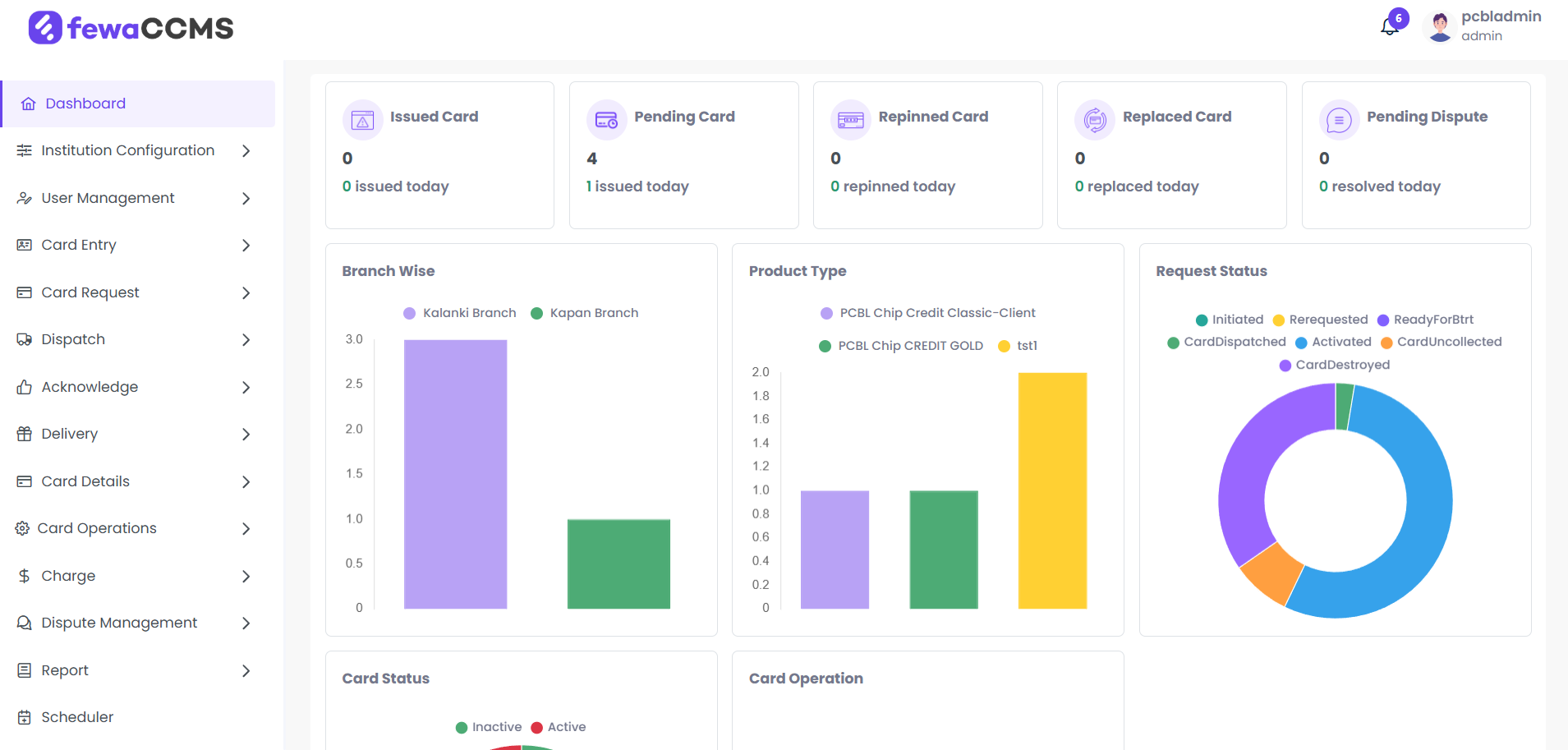Toggle Kalanki Branch legend series
This screenshot has width=1568, height=750.
coord(460,313)
